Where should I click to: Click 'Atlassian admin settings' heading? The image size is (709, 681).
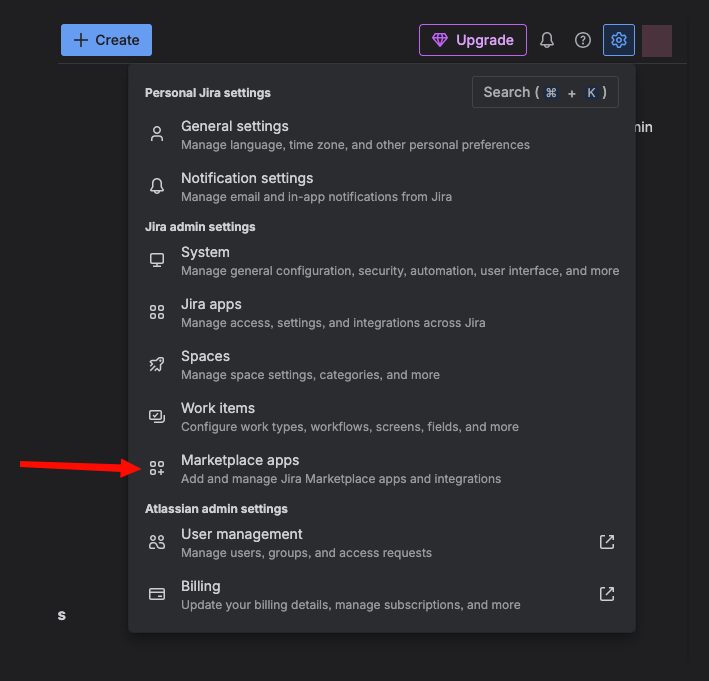[x=216, y=509]
